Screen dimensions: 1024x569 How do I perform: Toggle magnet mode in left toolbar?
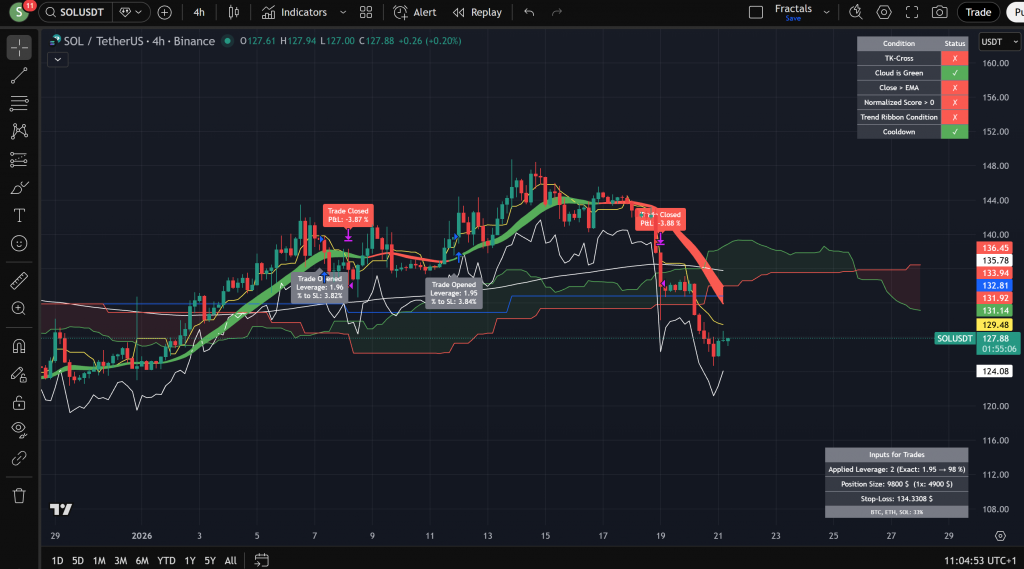pos(19,347)
